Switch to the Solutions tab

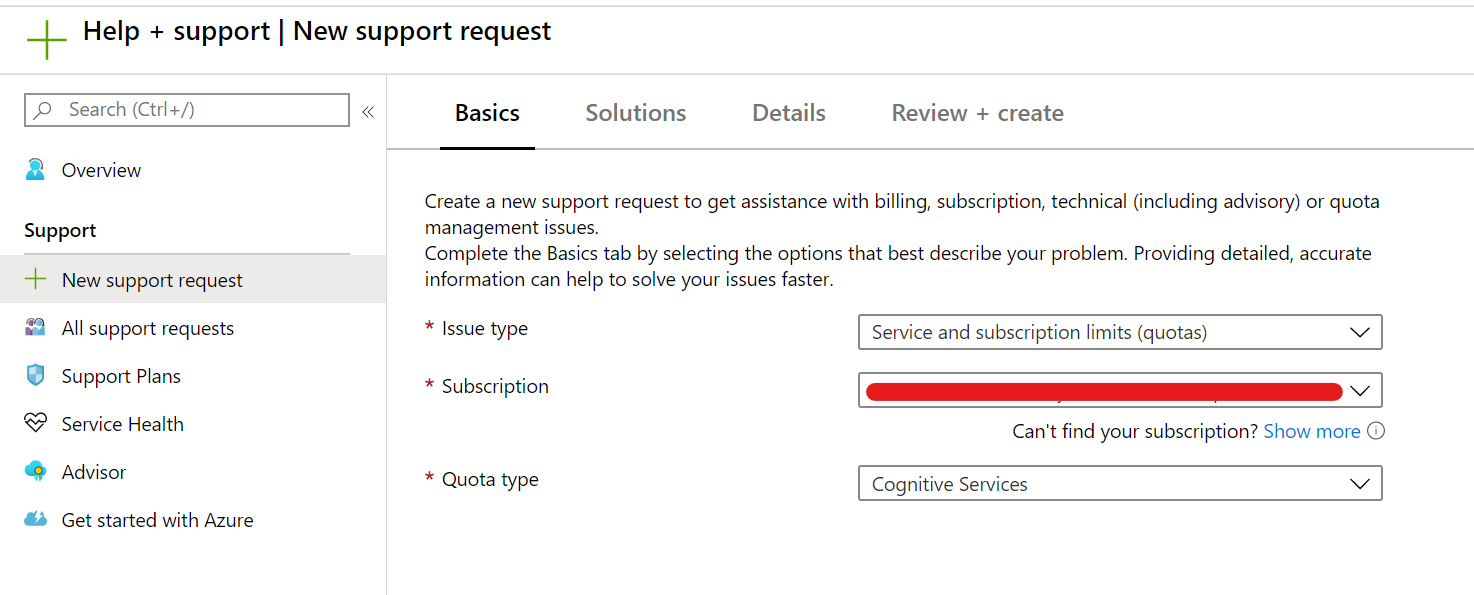coord(636,113)
